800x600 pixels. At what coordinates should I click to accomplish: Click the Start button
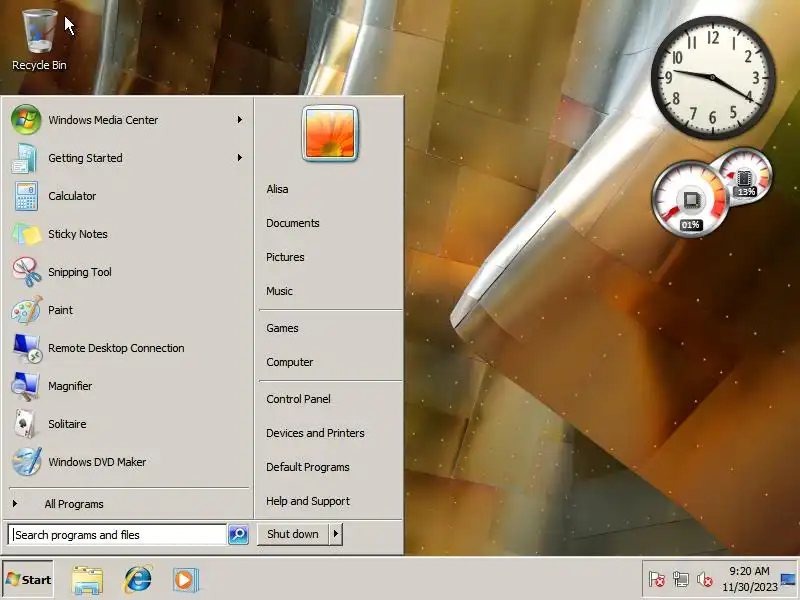pyautogui.click(x=28, y=580)
